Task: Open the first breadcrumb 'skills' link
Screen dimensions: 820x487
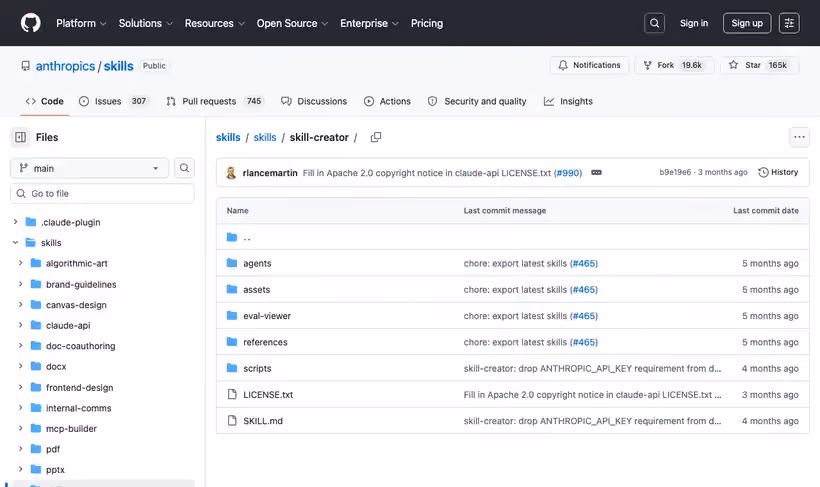Action: click(x=228, y=137)
